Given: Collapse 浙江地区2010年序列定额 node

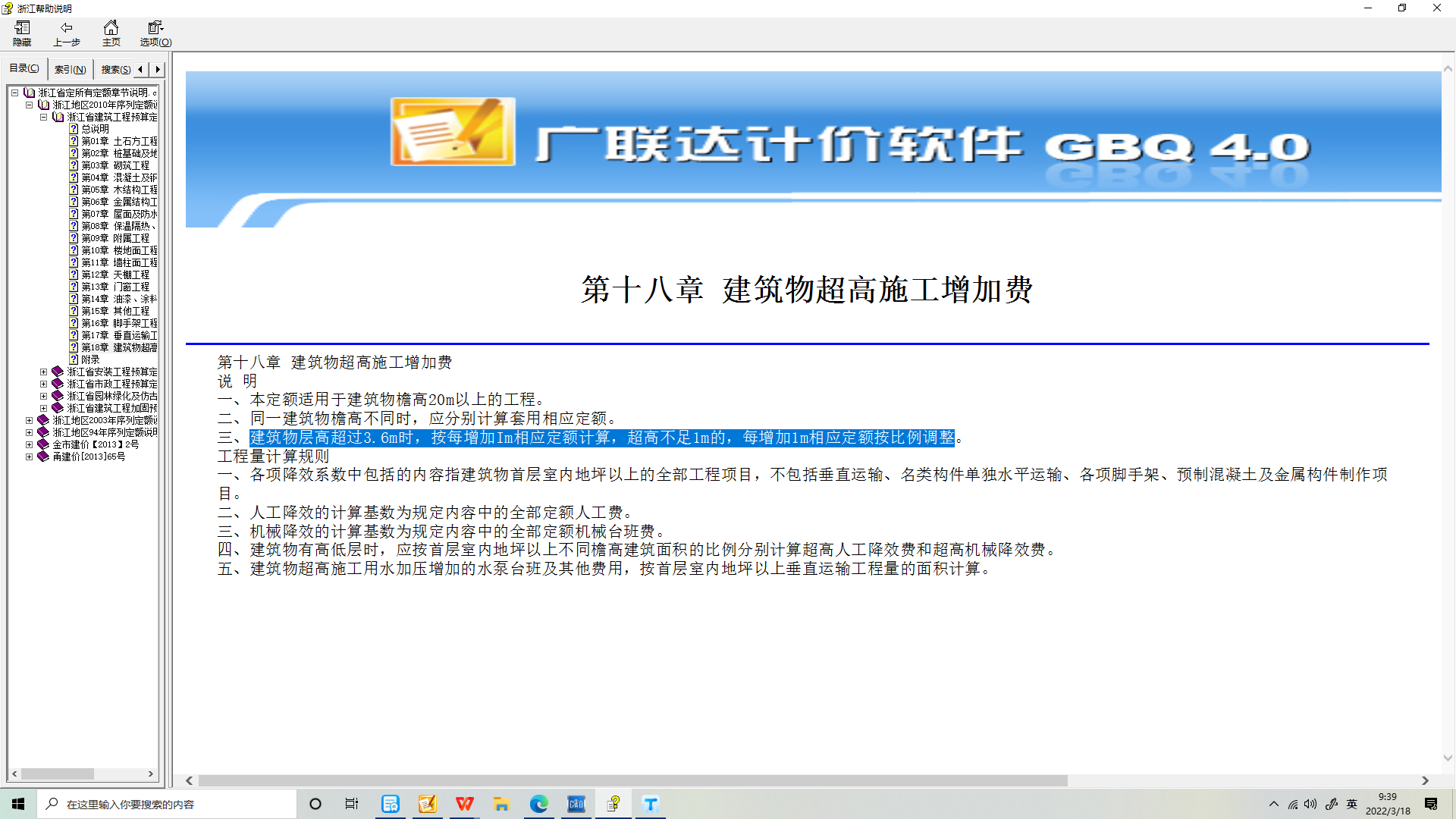Looking at the screenshot, I should point(29,105).
